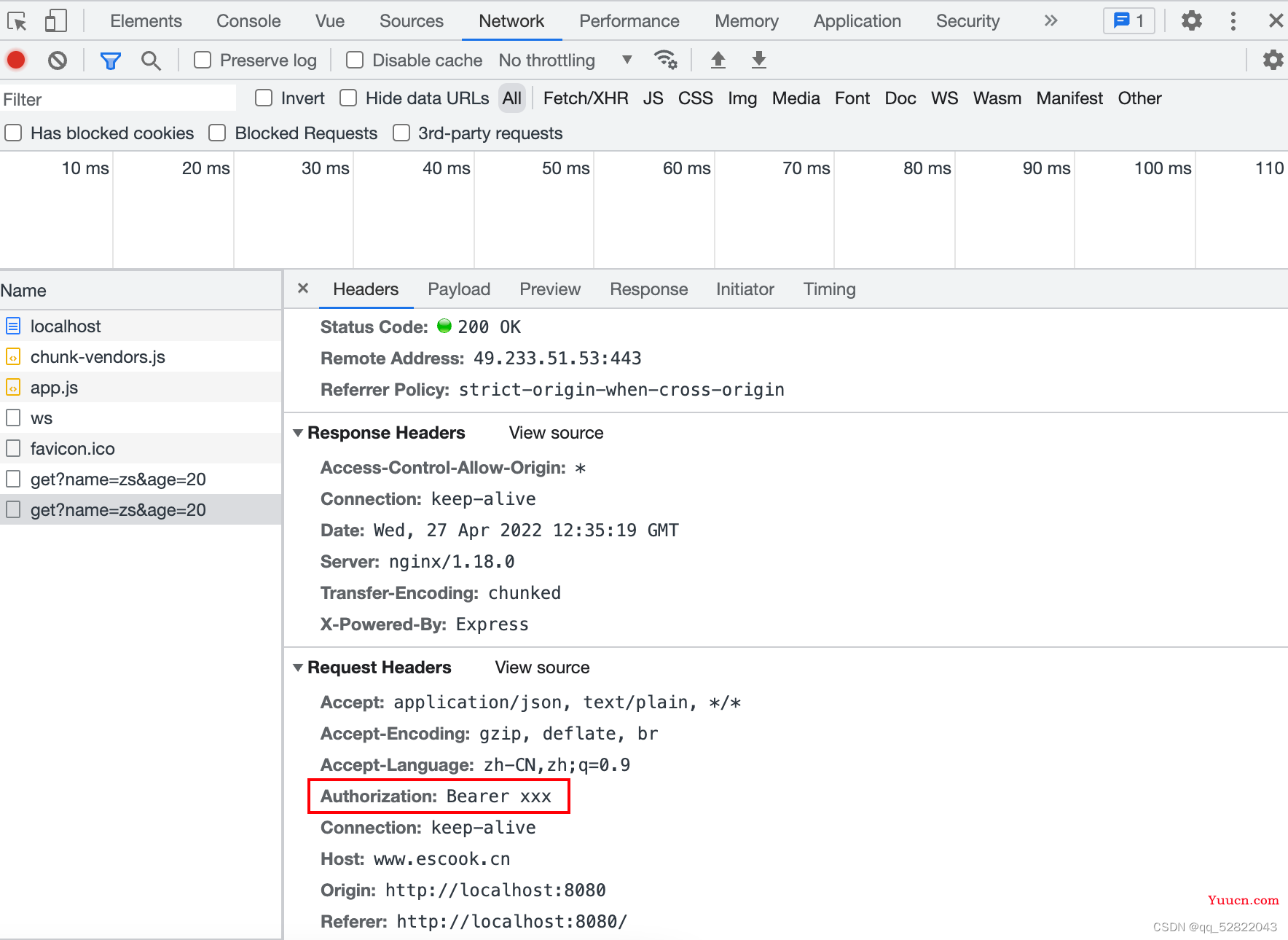
Task: Switch to the Console tab
Action: [x=248, y=21]
